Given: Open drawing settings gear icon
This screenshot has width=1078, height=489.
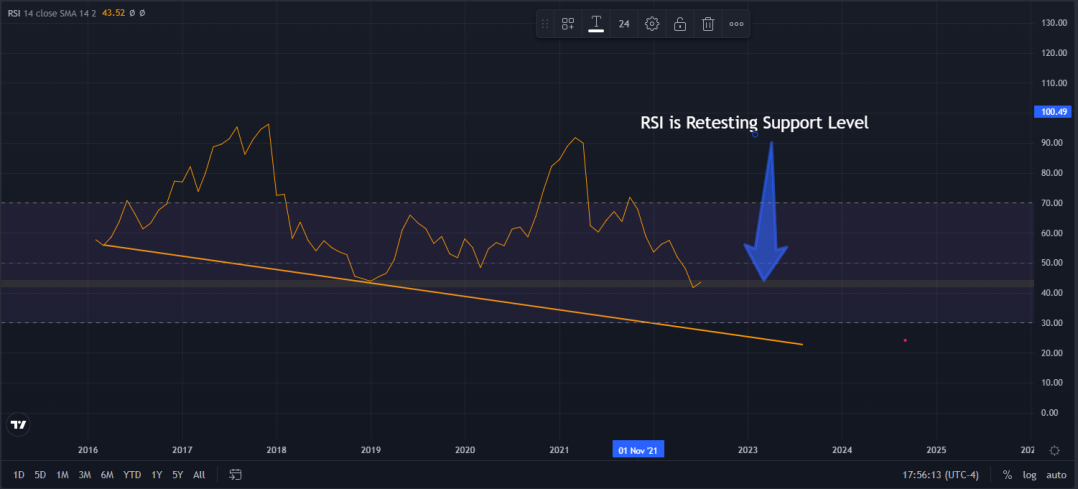Looking at the screenshot, I should [652, 24].
